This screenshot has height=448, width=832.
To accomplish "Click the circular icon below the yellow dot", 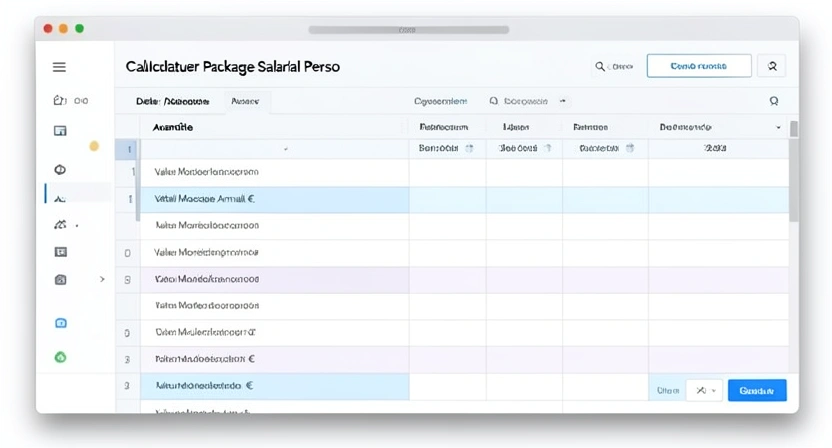I will point(60,170).
